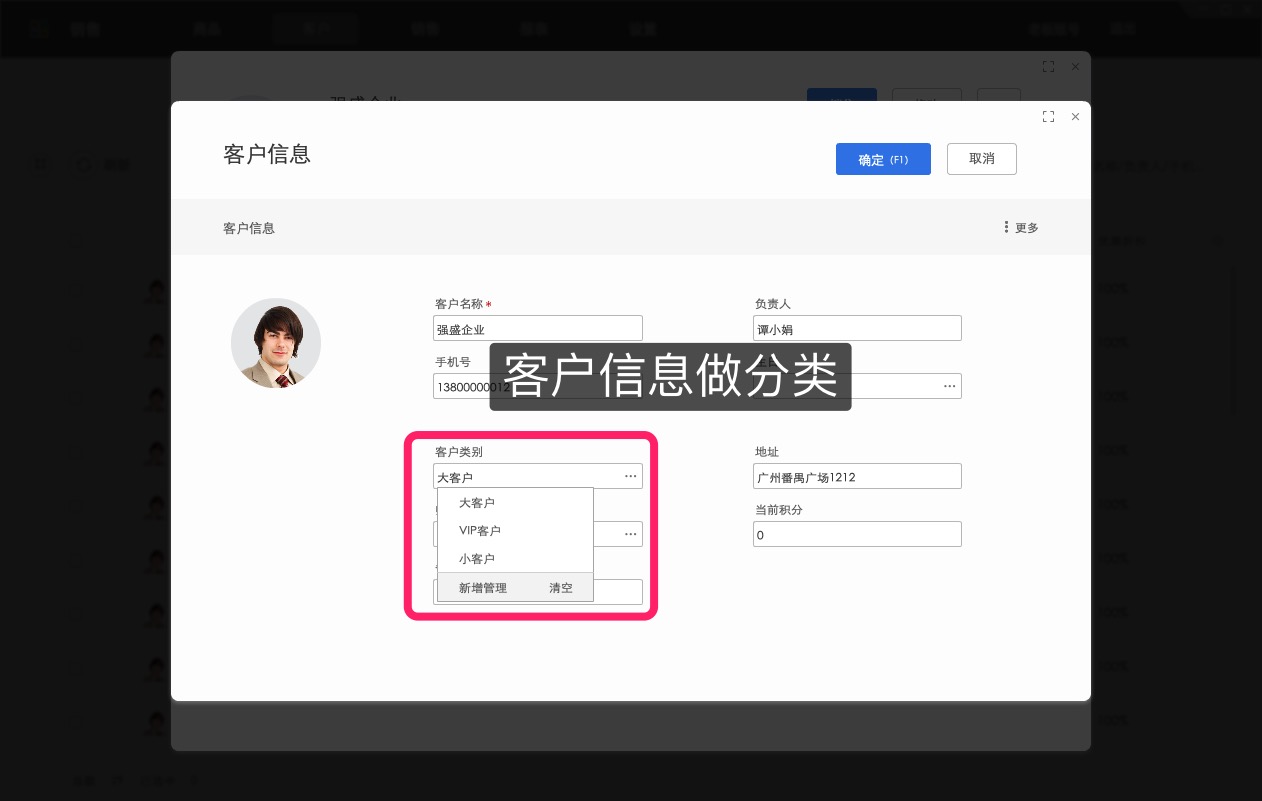Click the 当前积分 input showing 0
Image resolution: width=1262 pixels, height=801 pixels.
click(857, 533)
